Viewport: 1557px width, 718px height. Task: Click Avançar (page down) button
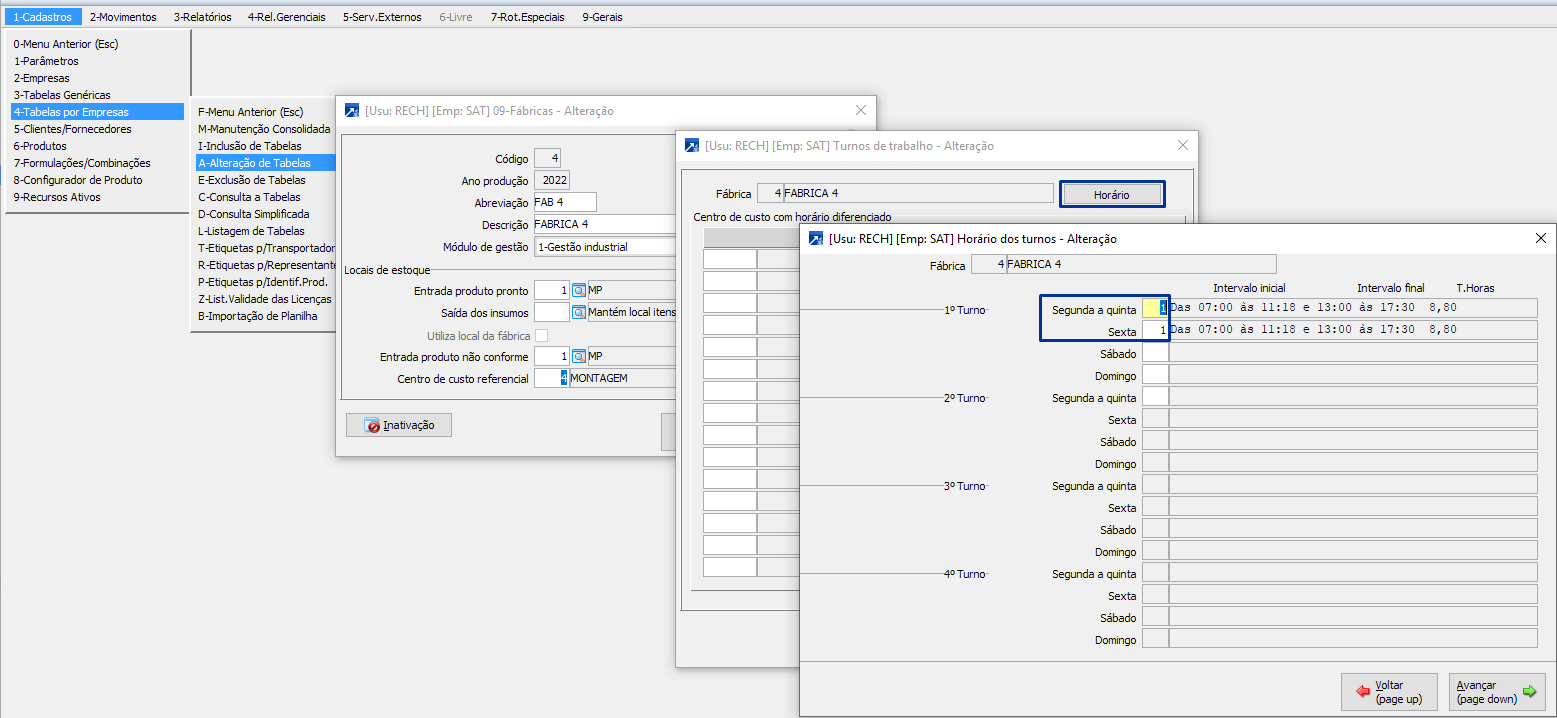1496,692
